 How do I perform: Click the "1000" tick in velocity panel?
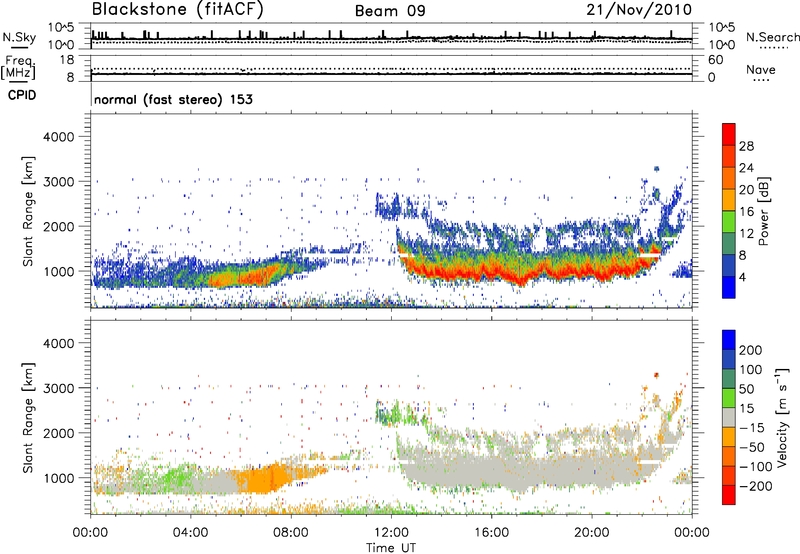pos(59,479)
